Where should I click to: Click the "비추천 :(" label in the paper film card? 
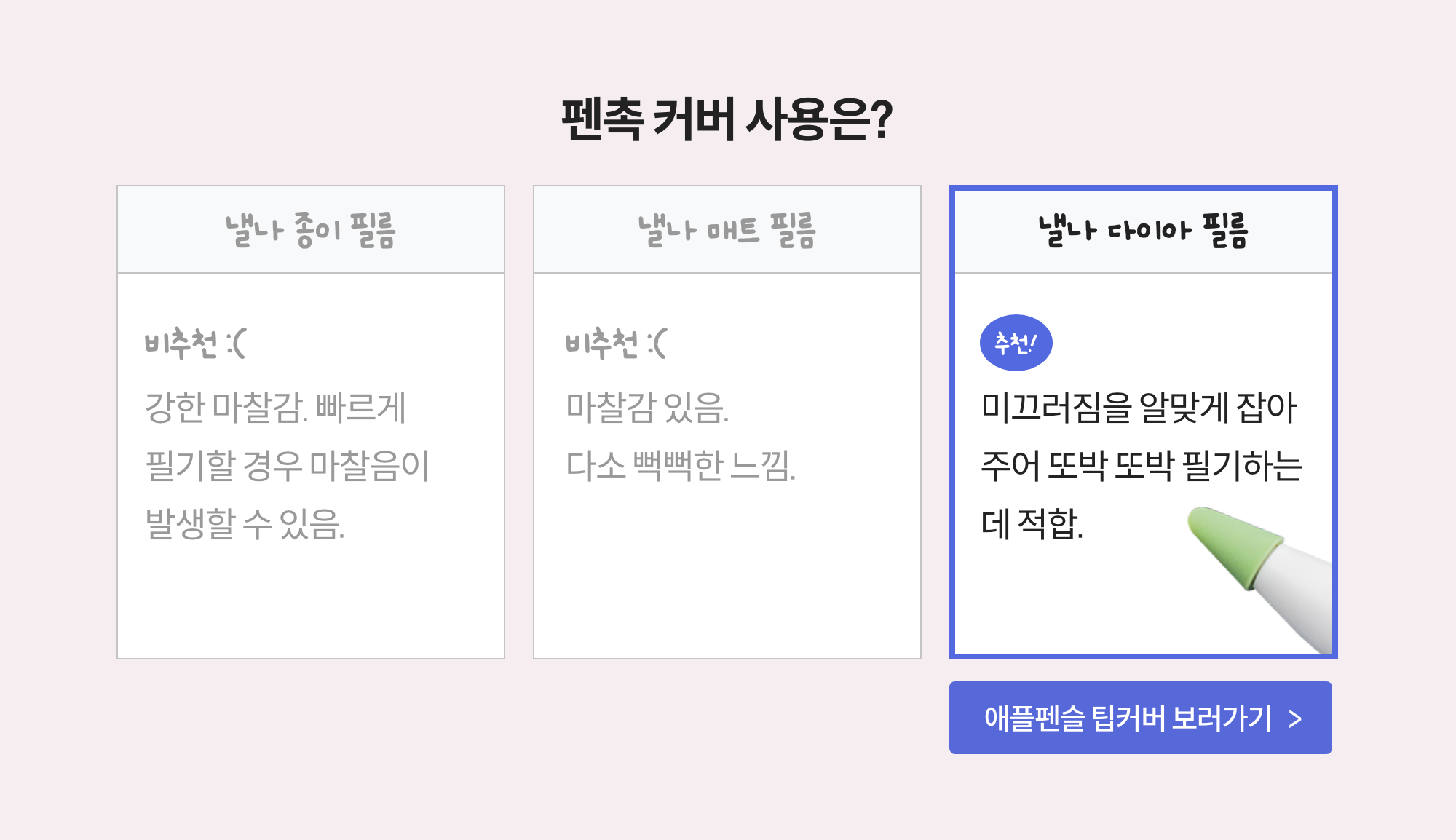click(195, 343)
